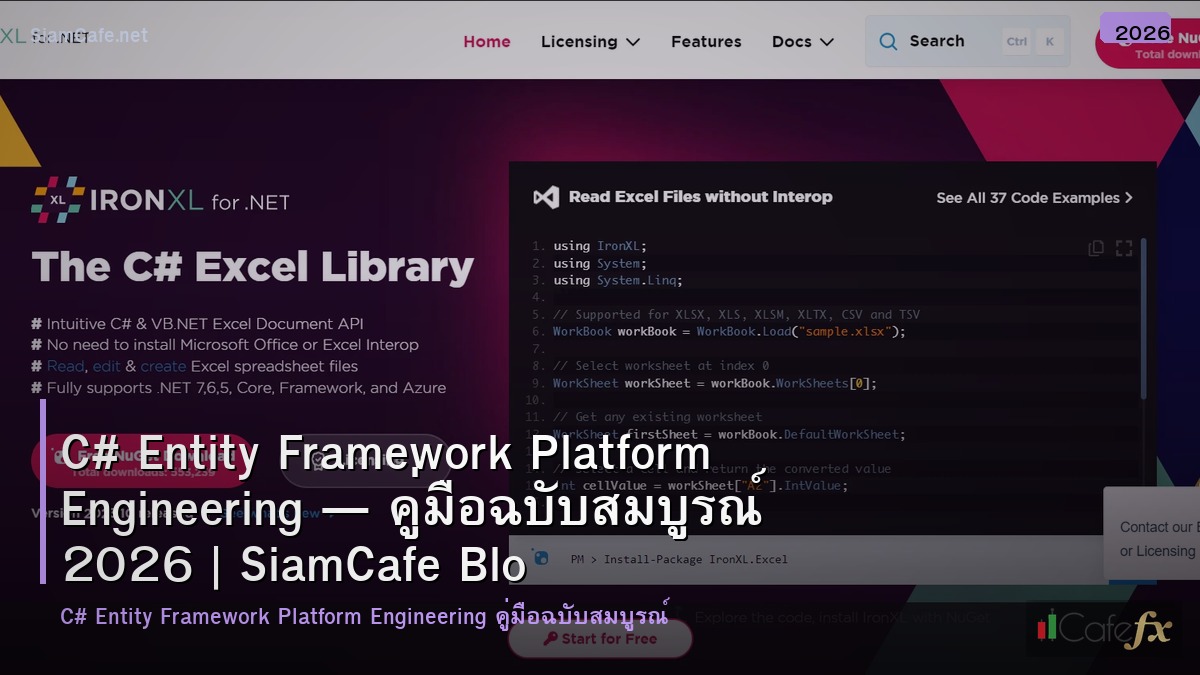Click the Start for Free button
The width and height of the screenshot is (1200, 675).
click(600, 638)
